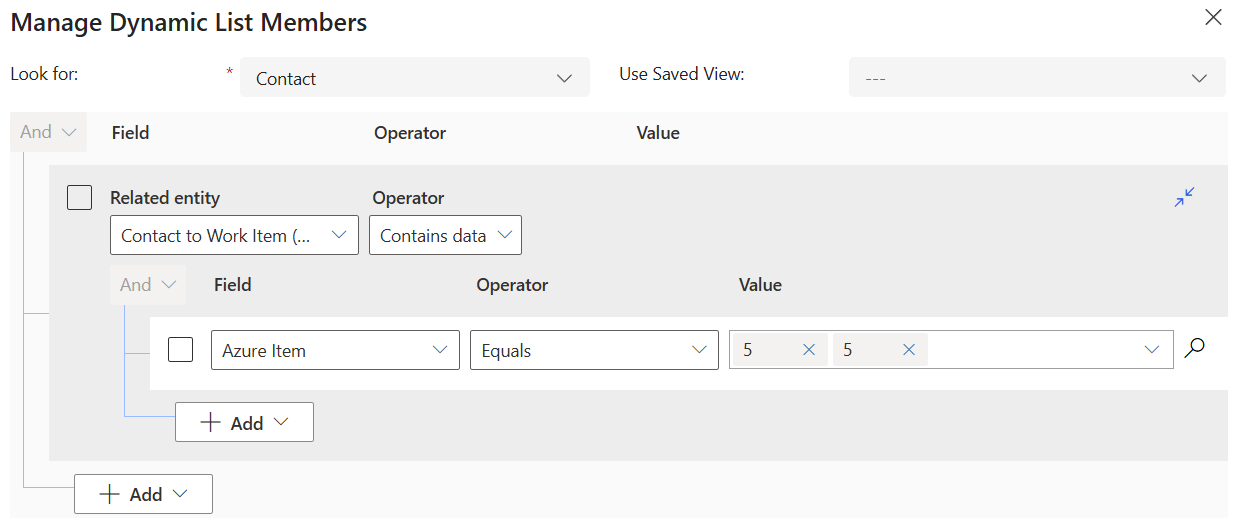Close the Manage Dynamic List Members dialog
This screenshot has height=518, width=1241.
click(1213, 18)
